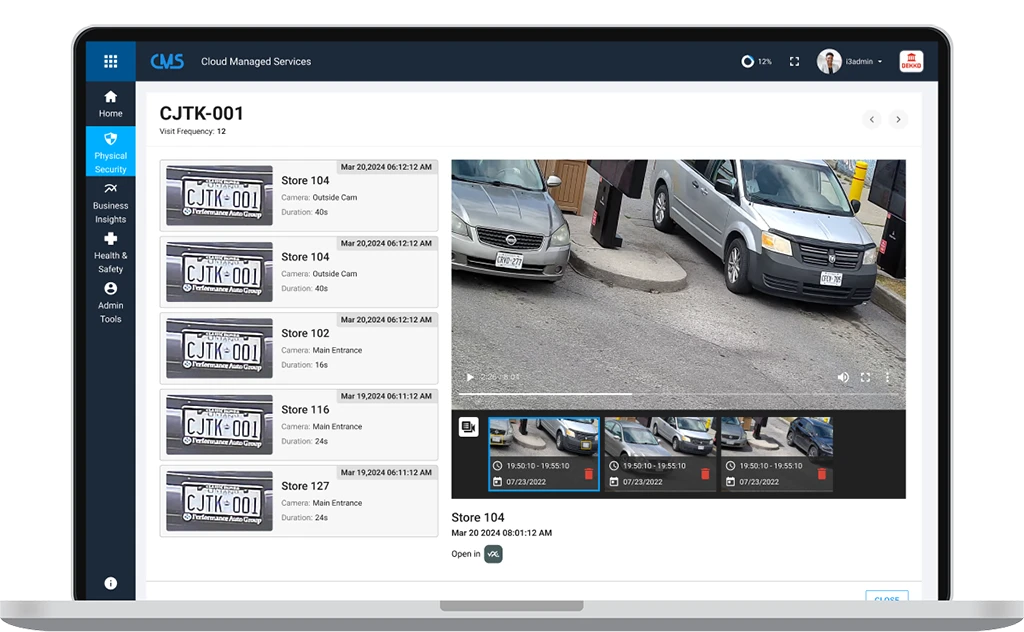Select the Store 102 Main Entrance detection
Viewport: 1024px width, 632px height.
point(299,347)
